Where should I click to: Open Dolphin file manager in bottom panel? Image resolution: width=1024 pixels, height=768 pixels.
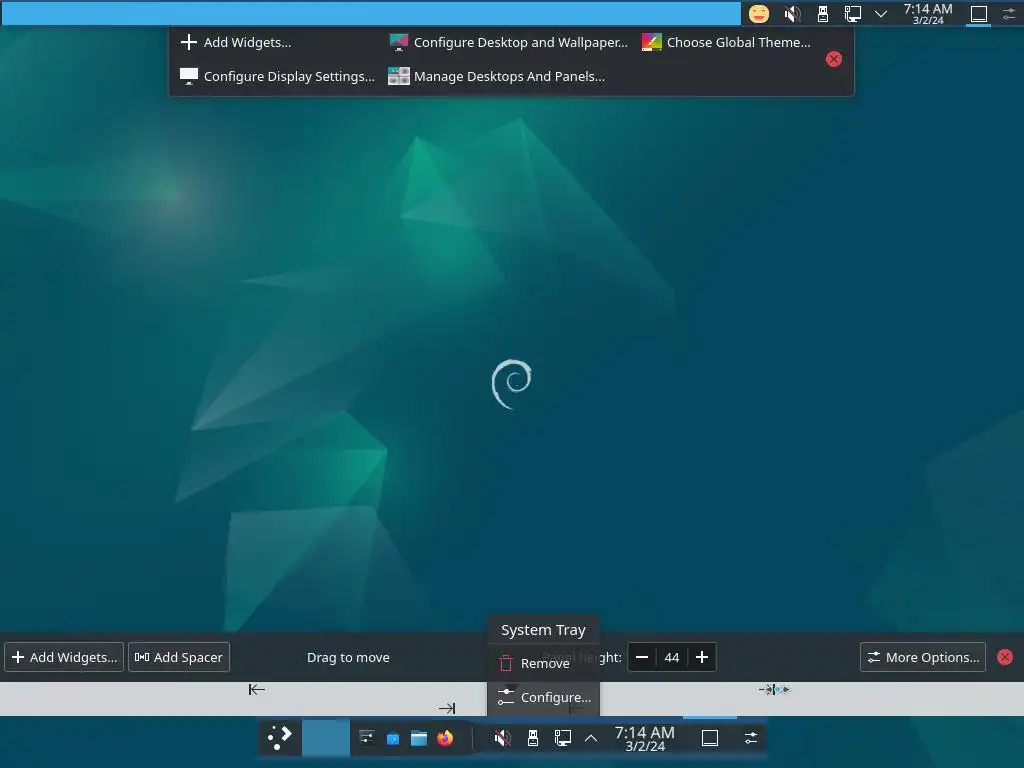(x=419, y=738)
